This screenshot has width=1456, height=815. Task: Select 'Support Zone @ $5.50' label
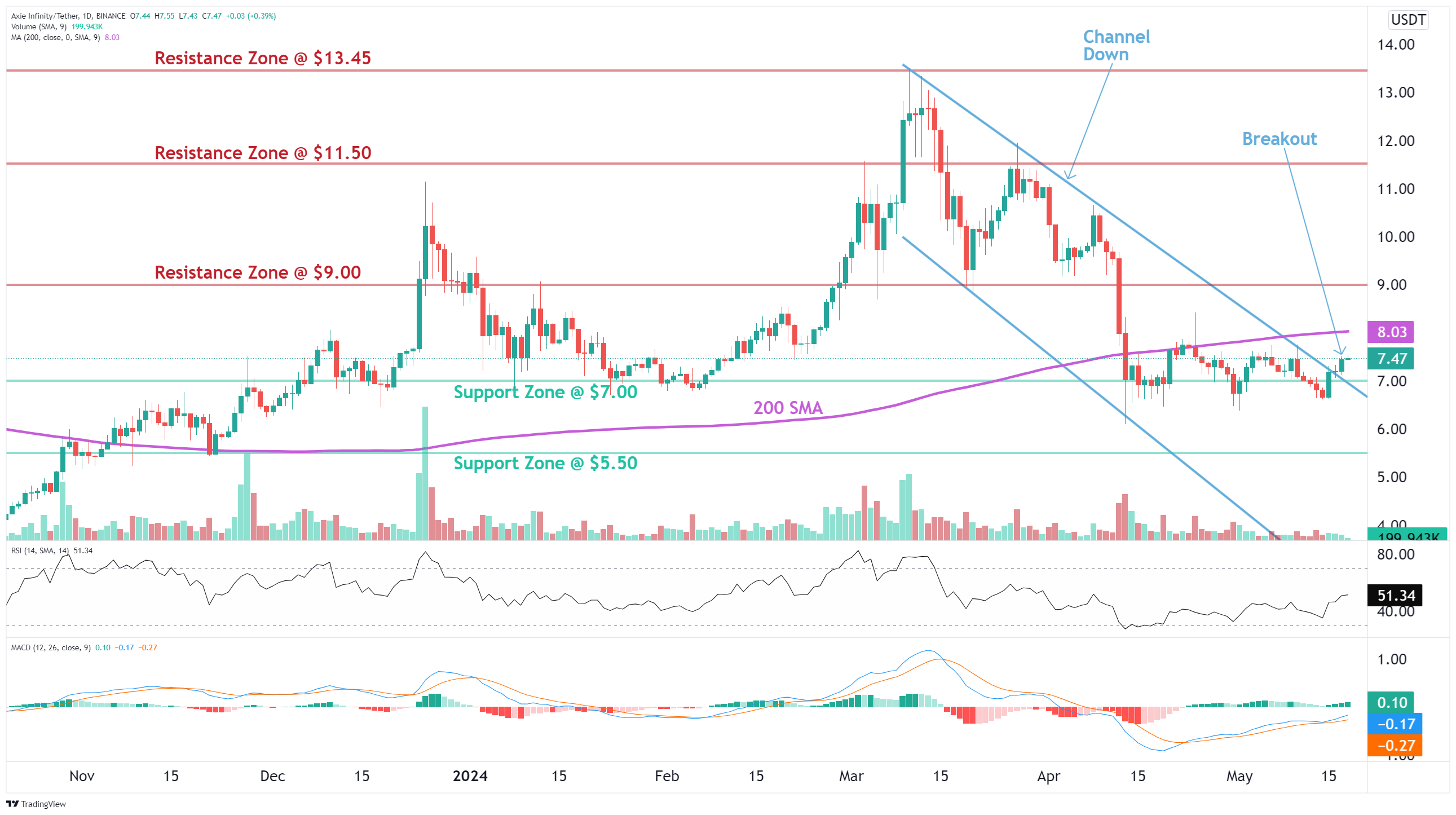(545, 464)
